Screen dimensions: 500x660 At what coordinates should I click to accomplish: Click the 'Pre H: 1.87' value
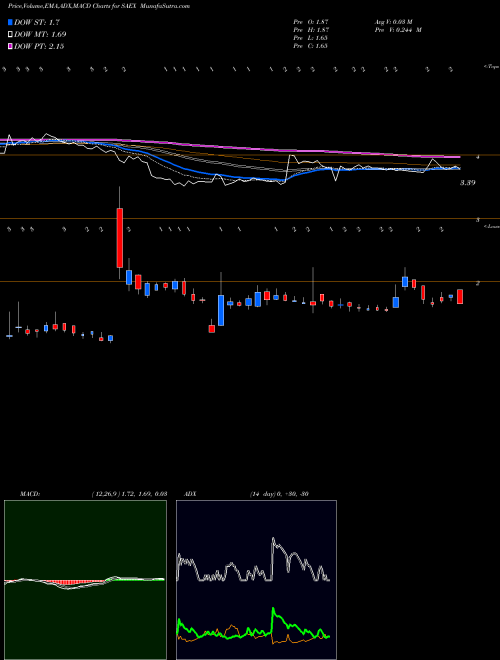(311, 30)
